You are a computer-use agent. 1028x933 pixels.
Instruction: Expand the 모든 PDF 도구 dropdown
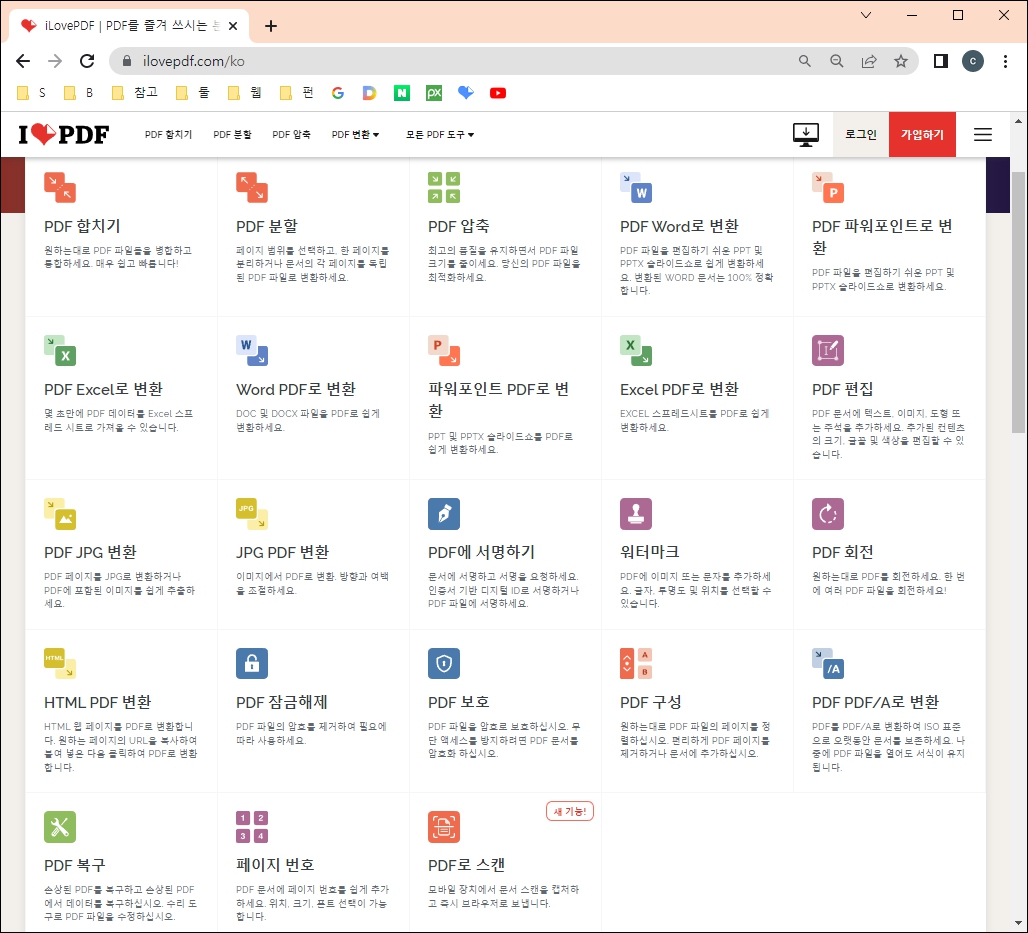(440, 134)
